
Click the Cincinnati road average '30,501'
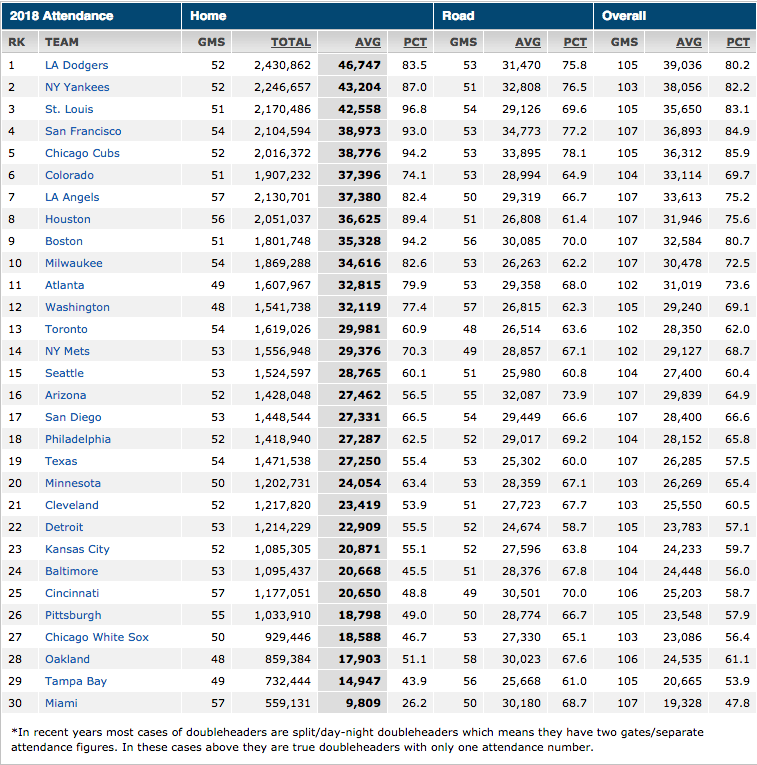tap(521, 593)
